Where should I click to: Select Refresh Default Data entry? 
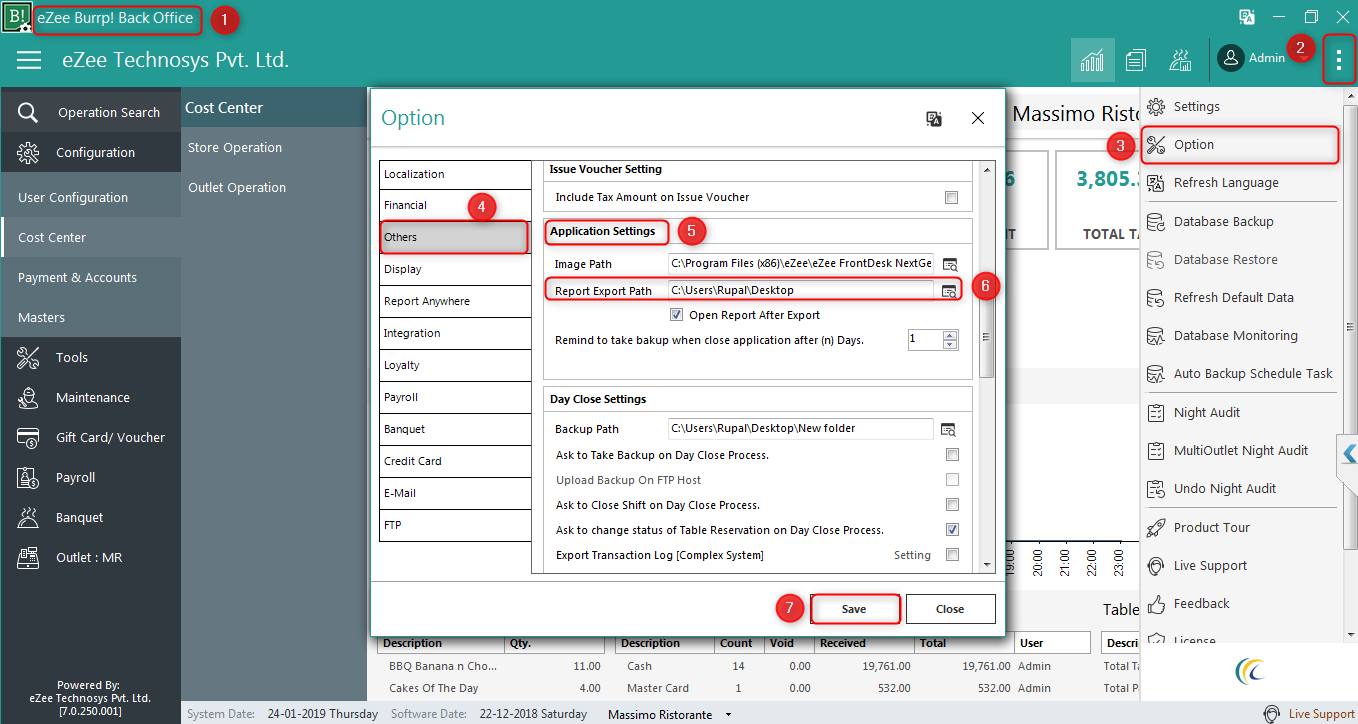1240,297
